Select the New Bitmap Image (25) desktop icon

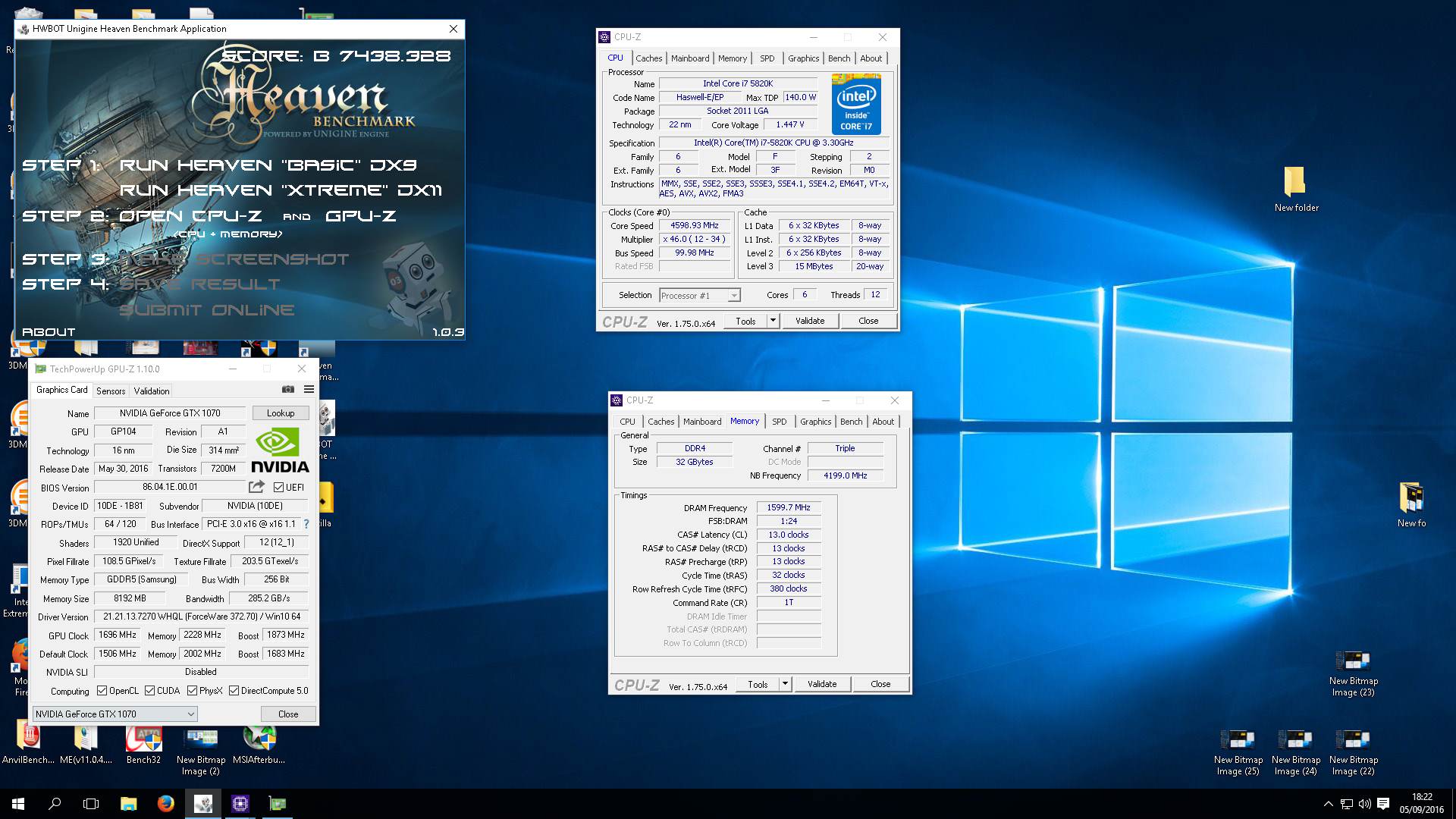[x=1238, y=752]
